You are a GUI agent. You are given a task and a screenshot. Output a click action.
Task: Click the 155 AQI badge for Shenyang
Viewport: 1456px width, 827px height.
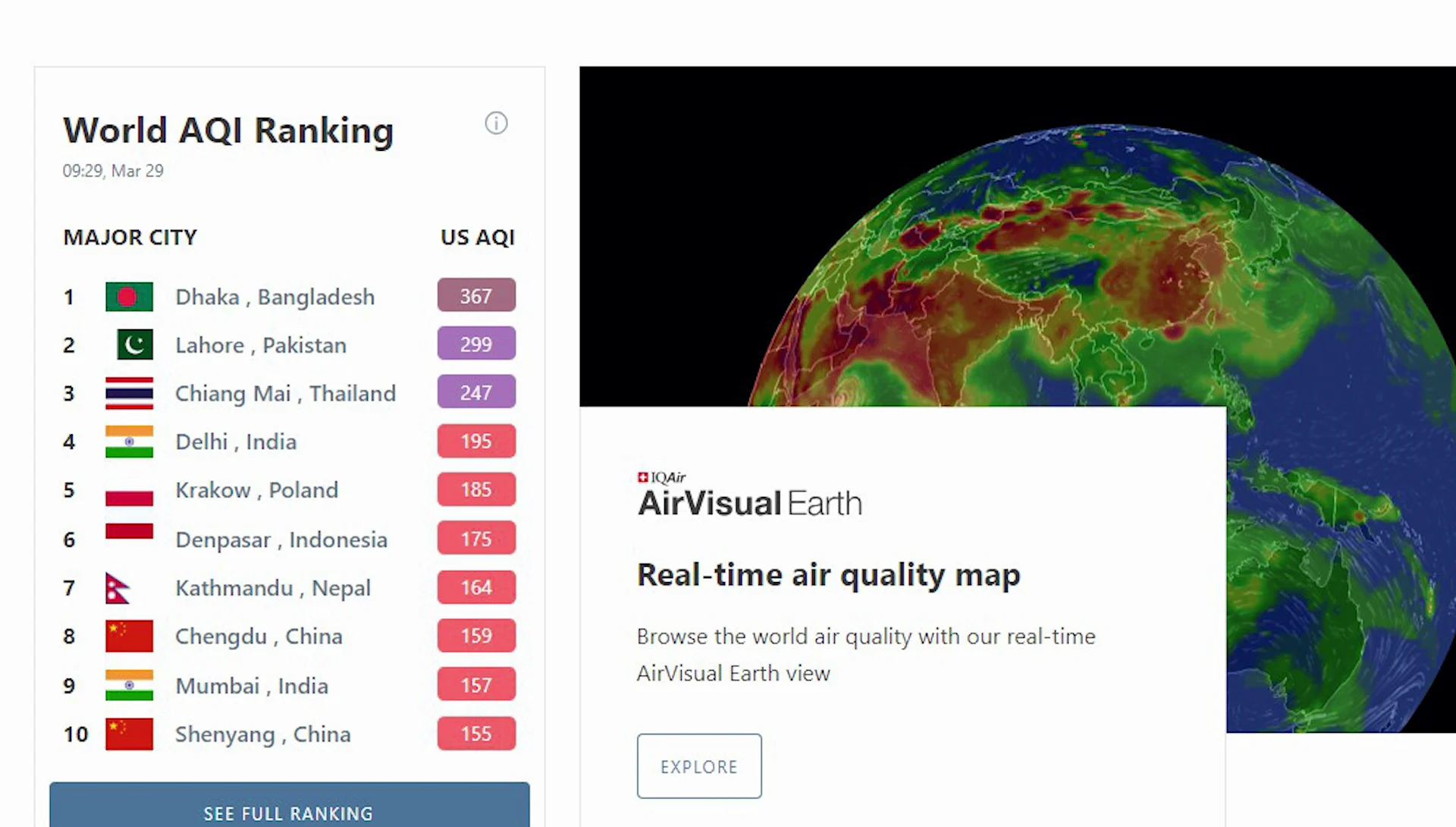476,734
